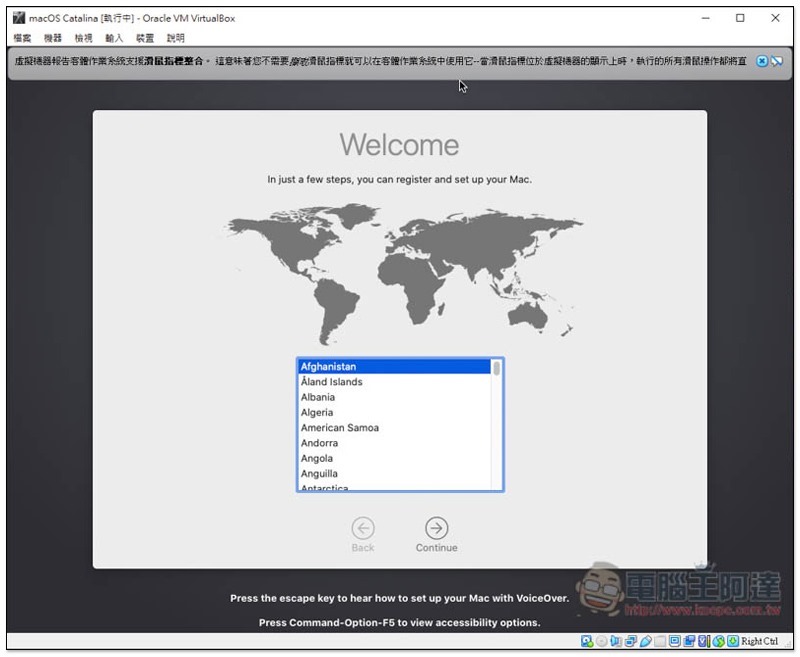This screenshot has width=800, height=657.
Task: Click the mouse integration status icon
Action: 719,641
